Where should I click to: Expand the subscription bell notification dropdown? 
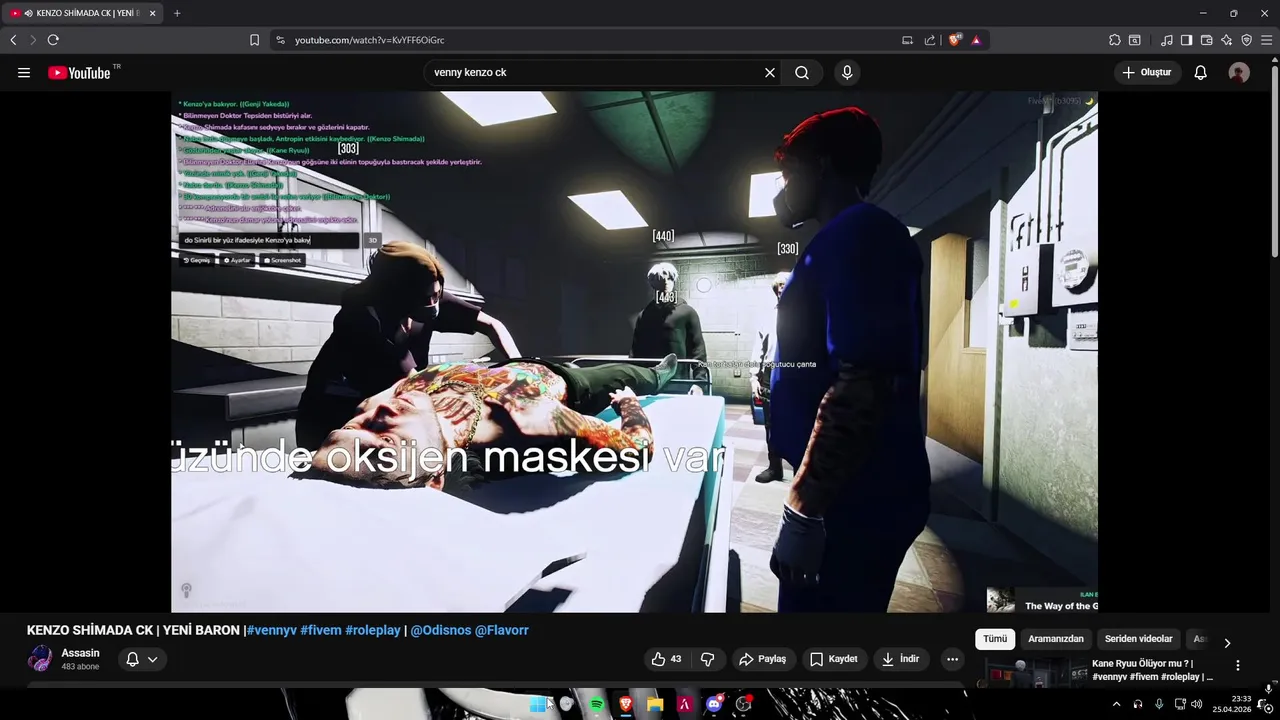click(142, 659)
